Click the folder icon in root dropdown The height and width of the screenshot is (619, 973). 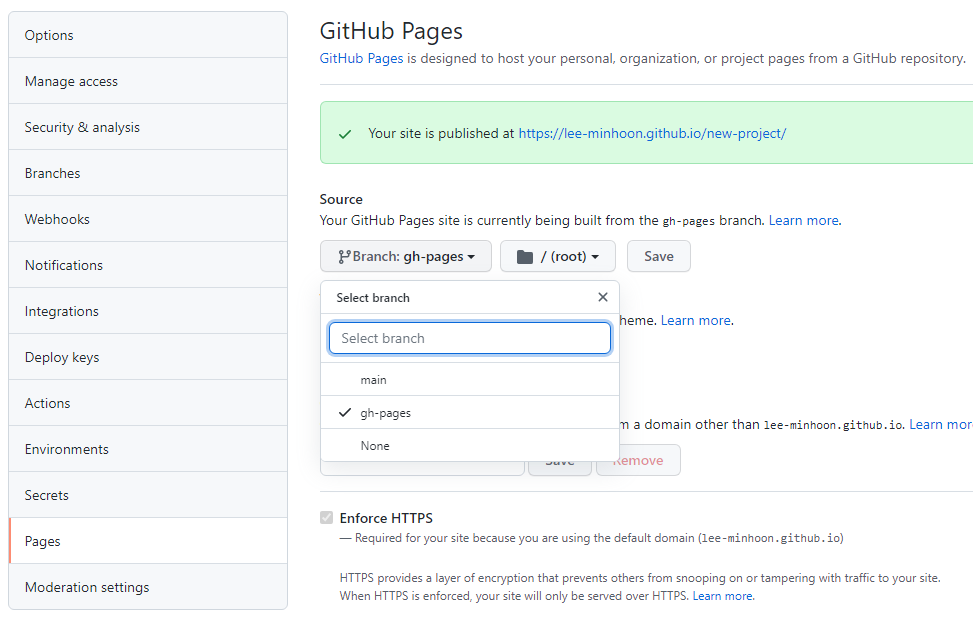pos(525,257)
